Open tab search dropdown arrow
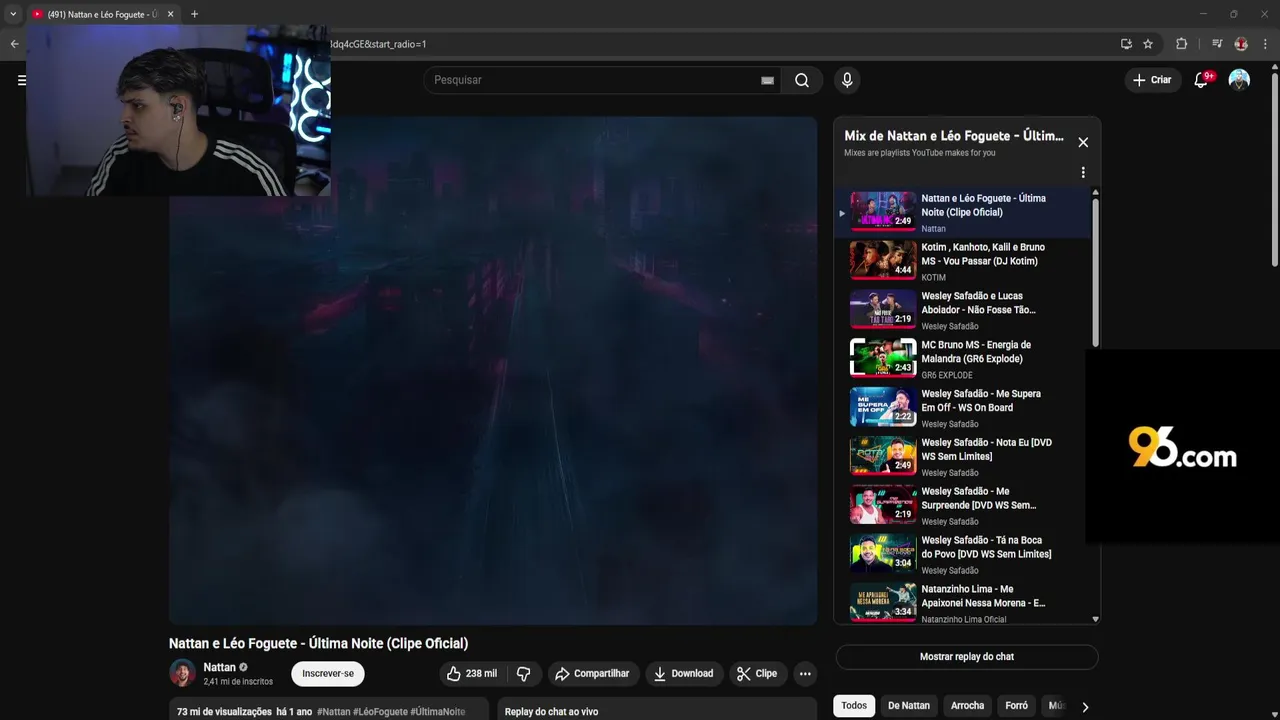The image size is (1280, 720). (13, 14)
